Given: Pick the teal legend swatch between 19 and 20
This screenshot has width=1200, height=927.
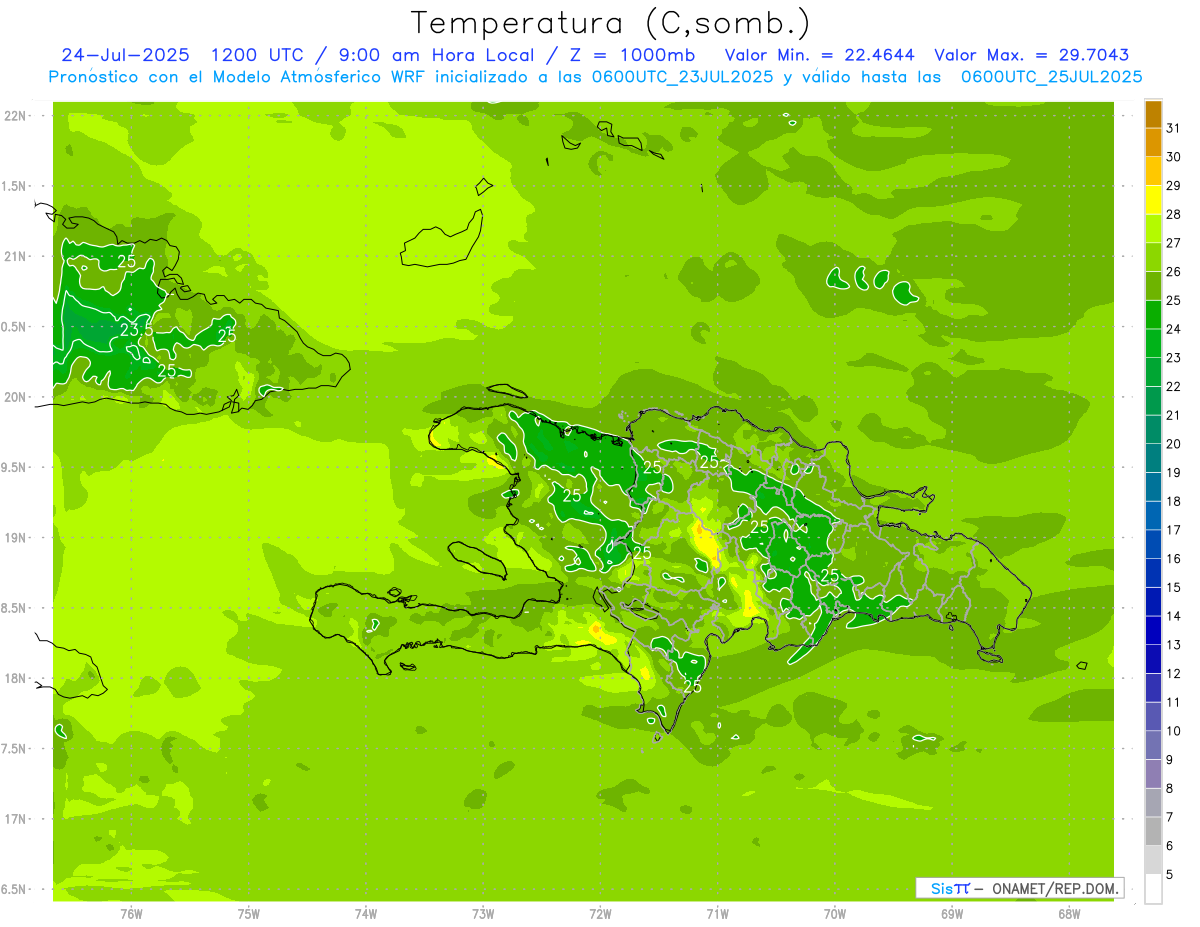Looking at the screenshot, I should pos(1153,459).
